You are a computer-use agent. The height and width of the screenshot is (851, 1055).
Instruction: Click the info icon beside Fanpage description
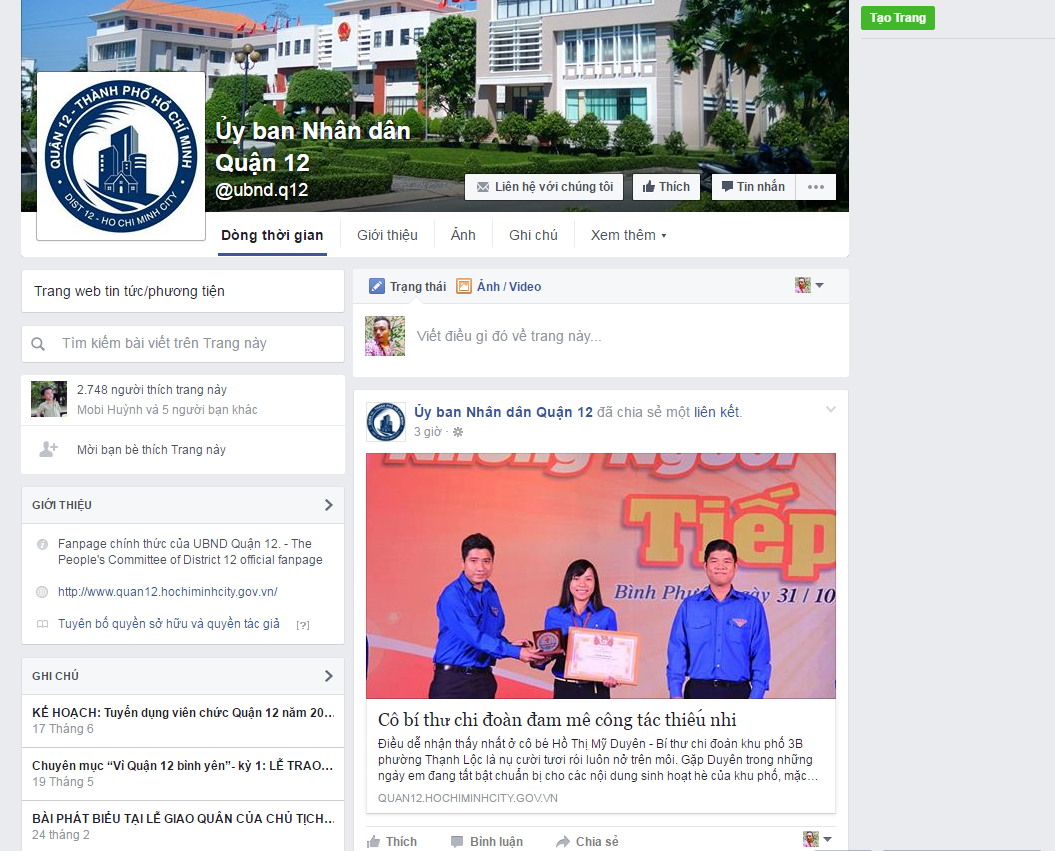[42, 544]
